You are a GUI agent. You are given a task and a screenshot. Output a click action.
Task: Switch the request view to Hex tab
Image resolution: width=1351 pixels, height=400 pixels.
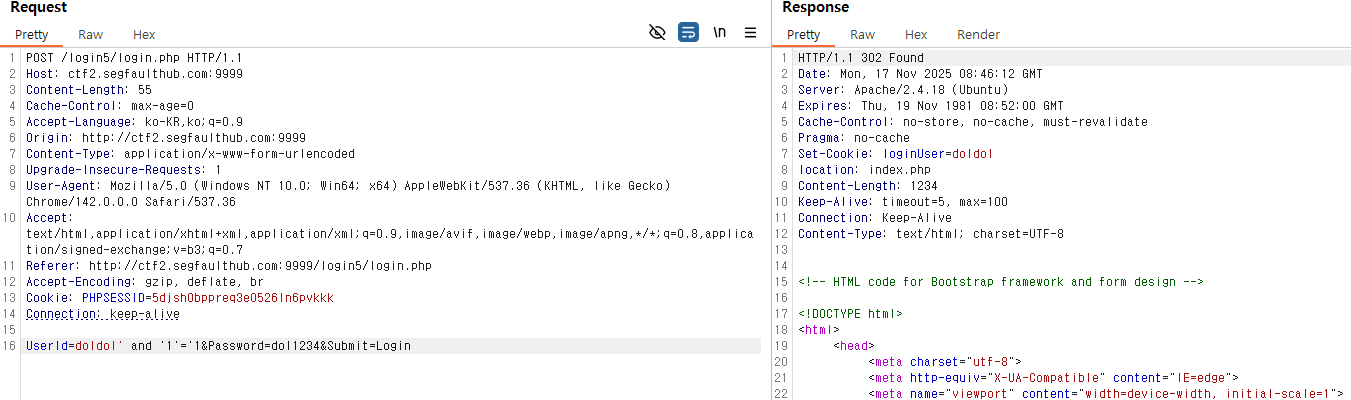pos(144,35)
